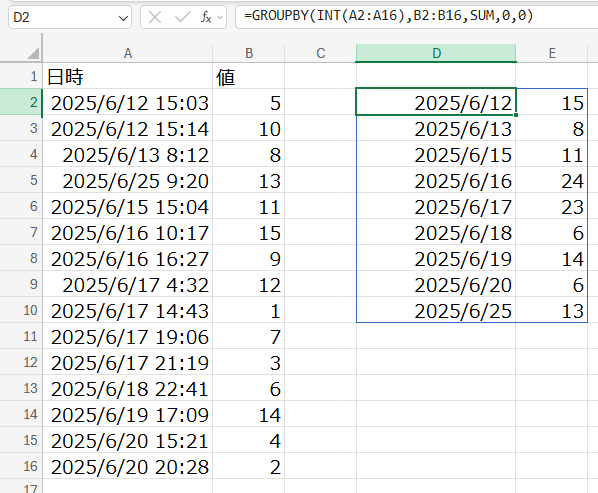Image resolution: width=598 pixels, height=493 pixels.
Task: Click cell B1 containing 値
Action: (249, 76)
